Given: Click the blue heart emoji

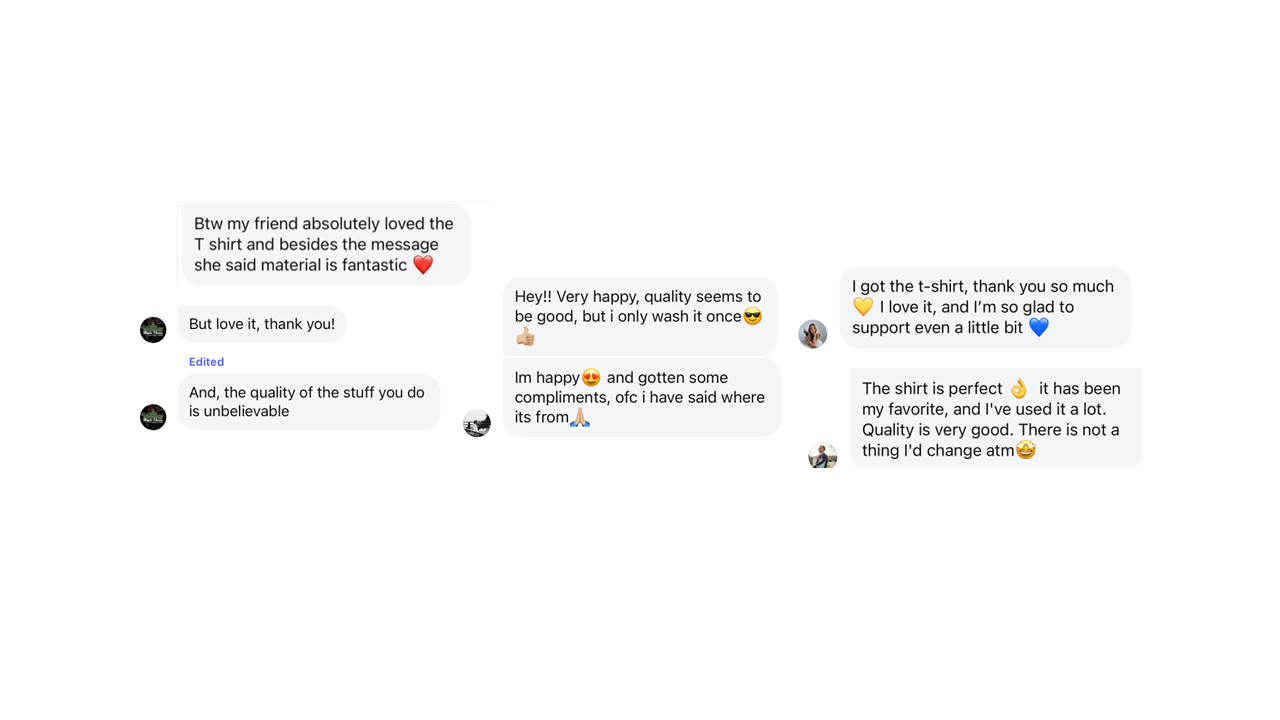Looking at the screenshot, I should pos(1039,327).
